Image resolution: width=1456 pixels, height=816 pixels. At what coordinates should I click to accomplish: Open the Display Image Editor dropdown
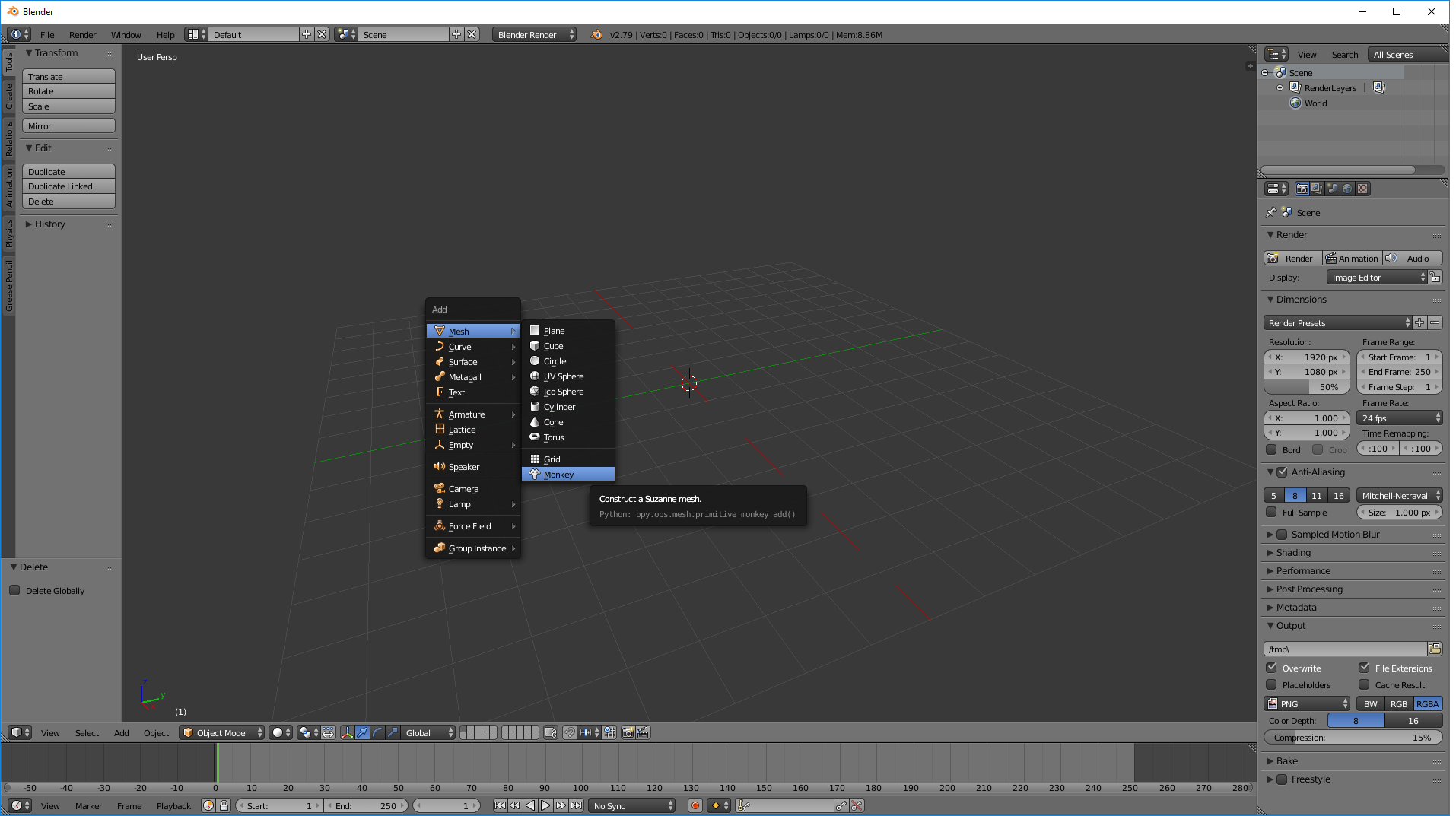(x=1377, y=278)
